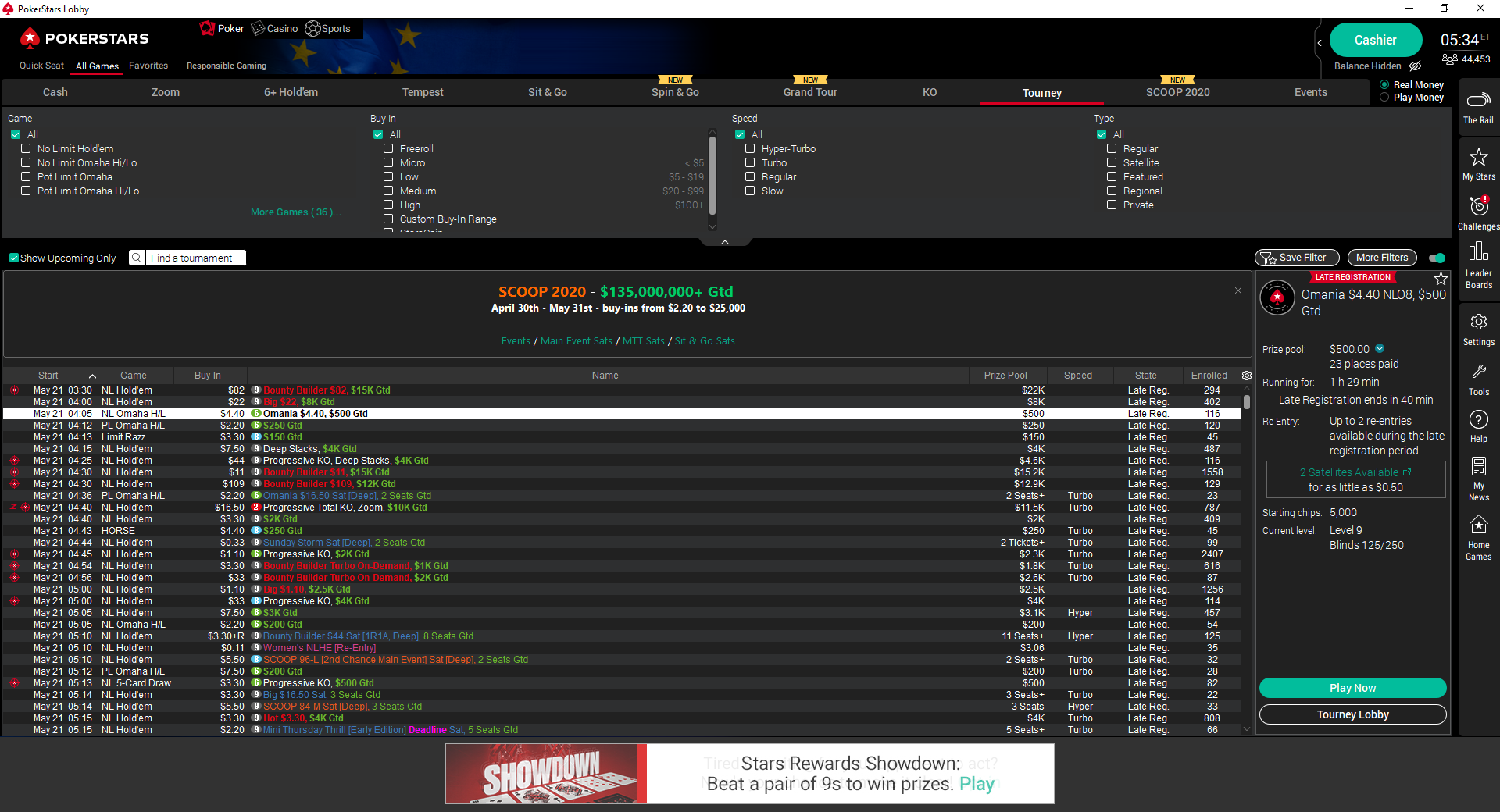Click the Enrolled column header
The height and width of the screenshot is (812, 1500).
click(x=1209, y=376)
